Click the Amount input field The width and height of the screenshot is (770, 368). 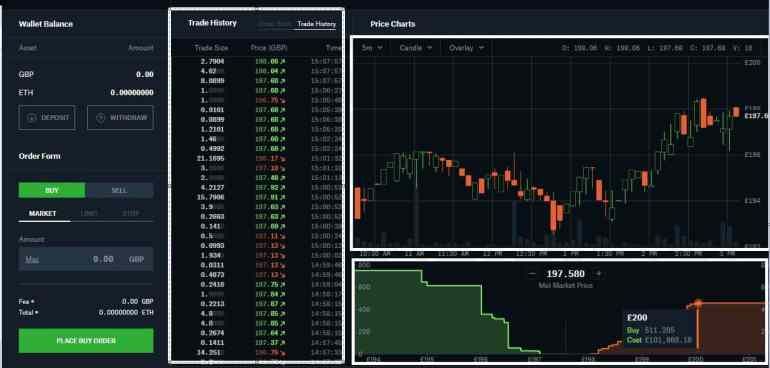click(86, 259)
